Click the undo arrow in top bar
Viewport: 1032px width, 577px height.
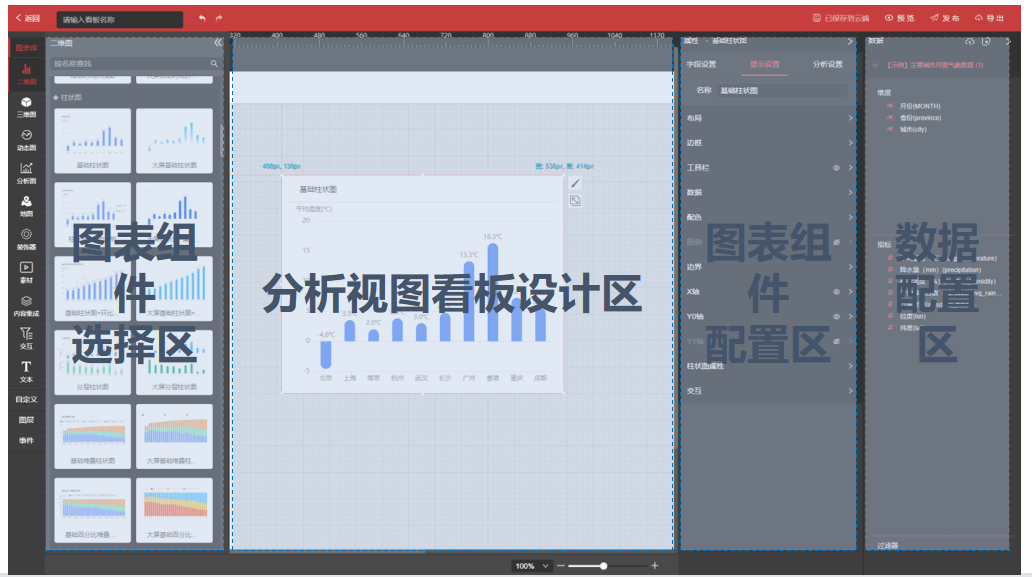202,18
